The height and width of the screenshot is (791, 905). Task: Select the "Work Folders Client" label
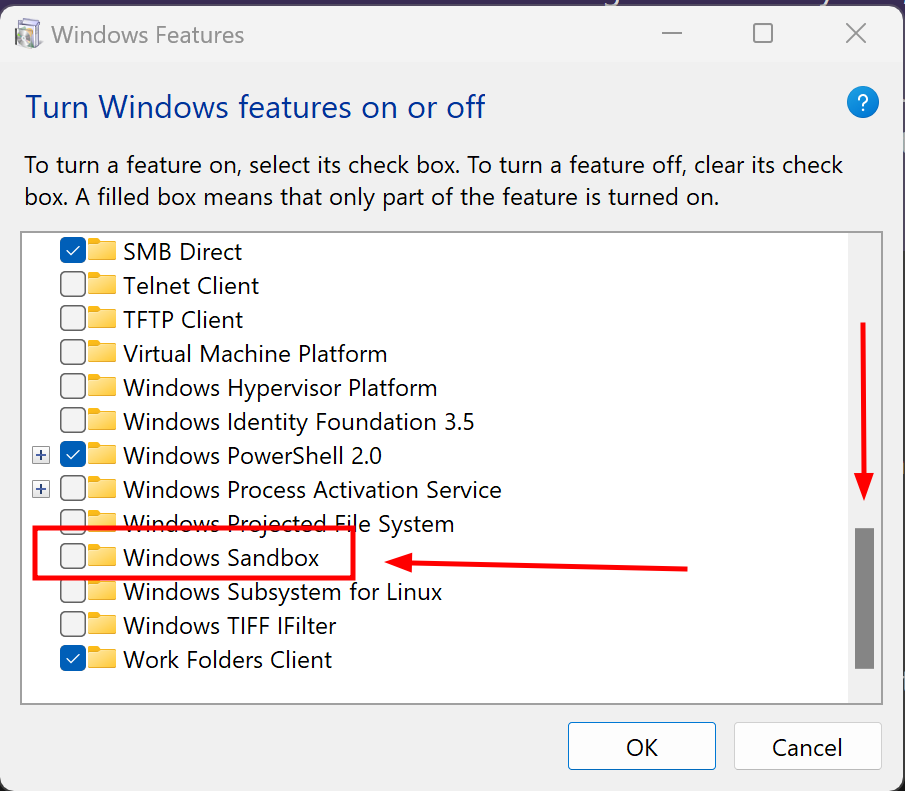click(227, 660)
